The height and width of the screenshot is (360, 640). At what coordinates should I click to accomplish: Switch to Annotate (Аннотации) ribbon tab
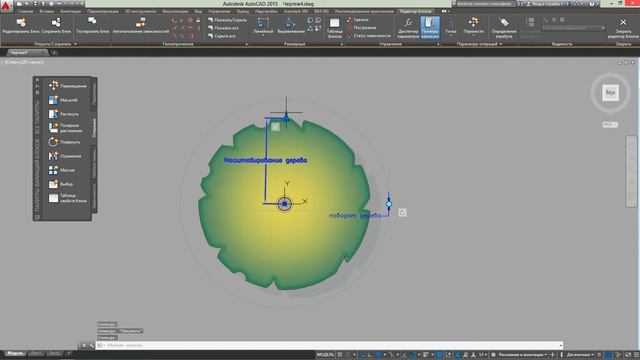click(x=71, y=11)
